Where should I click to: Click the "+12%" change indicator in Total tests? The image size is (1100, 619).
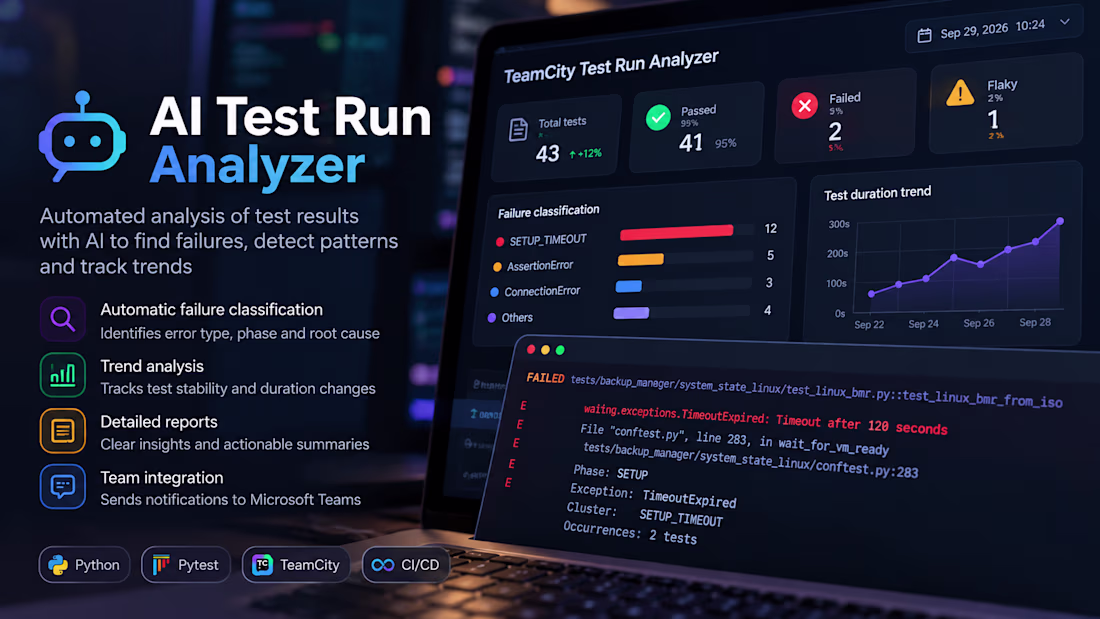[586, 153]
